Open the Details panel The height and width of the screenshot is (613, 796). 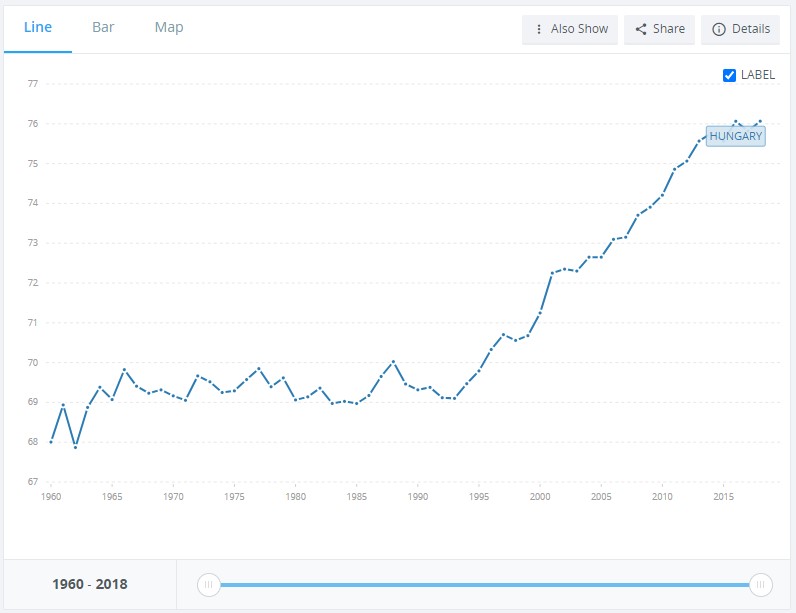740,29
